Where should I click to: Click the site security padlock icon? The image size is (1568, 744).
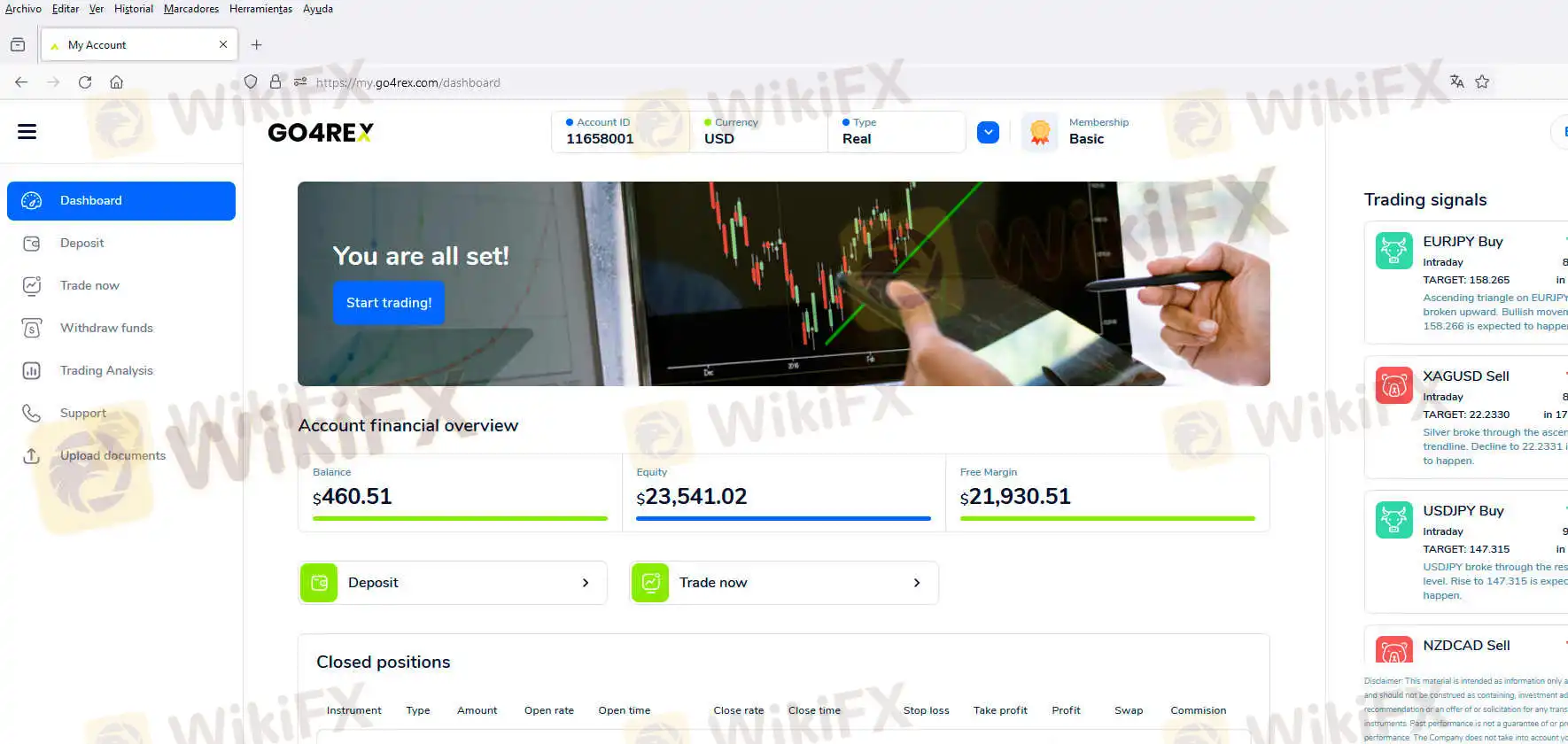[276, 81]
